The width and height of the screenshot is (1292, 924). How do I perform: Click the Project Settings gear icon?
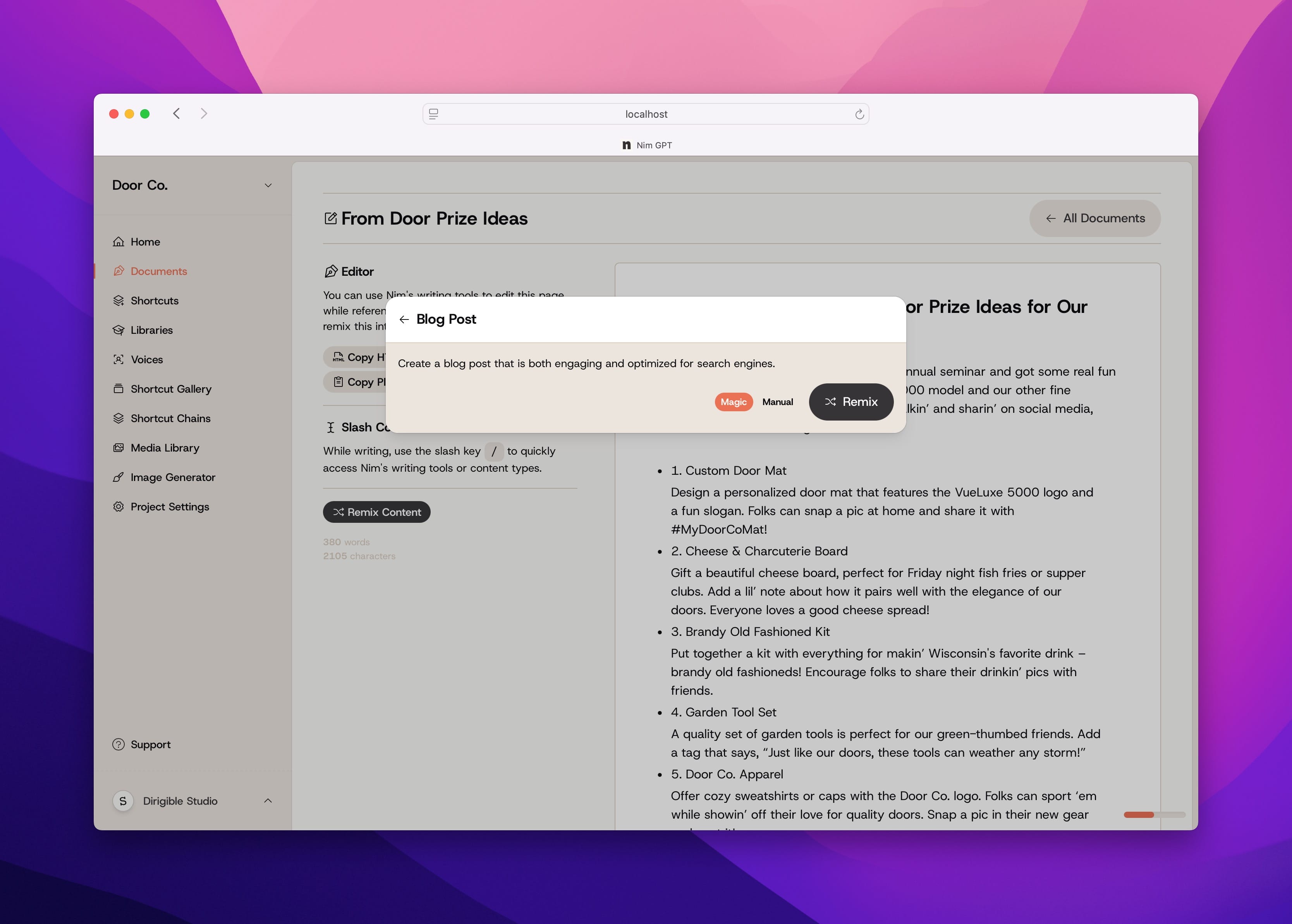pyautogui.click(x=119, y=507)
